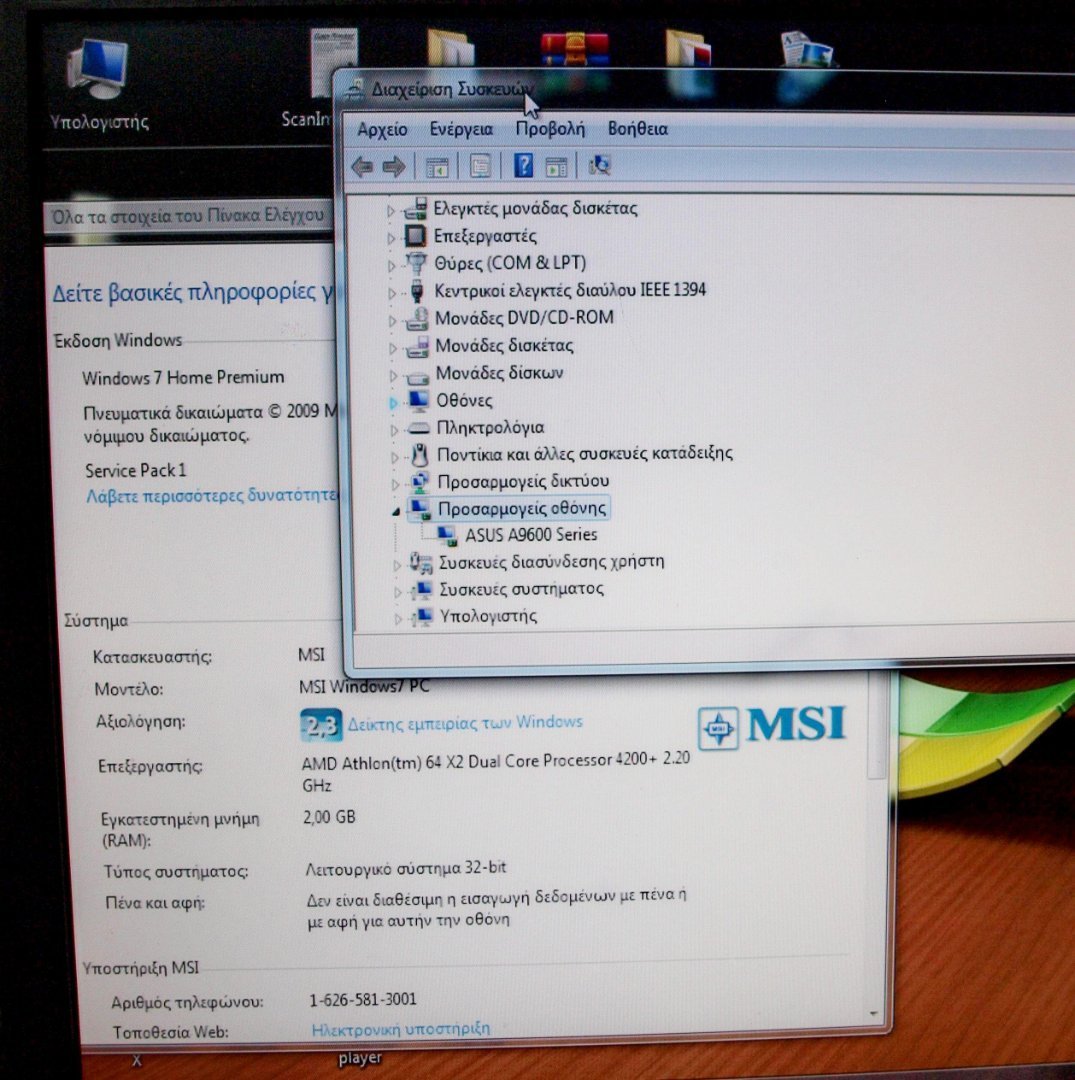This screenshot has height=1080, width=1075.
Task: Expand the Συσκευές συστήματος node
Action: coord(397,592)
